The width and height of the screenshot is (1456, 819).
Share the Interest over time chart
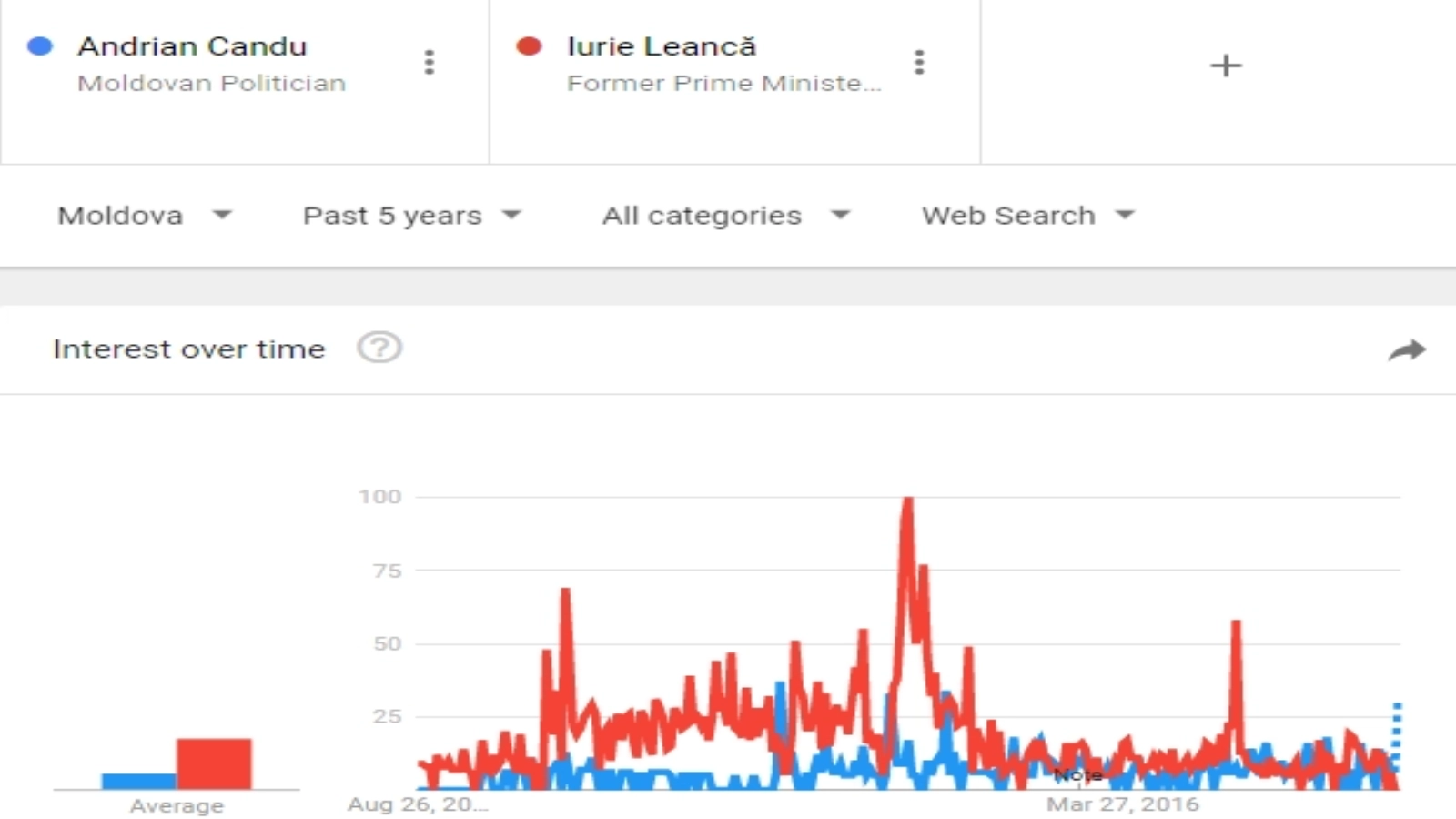click(1407, 349)
